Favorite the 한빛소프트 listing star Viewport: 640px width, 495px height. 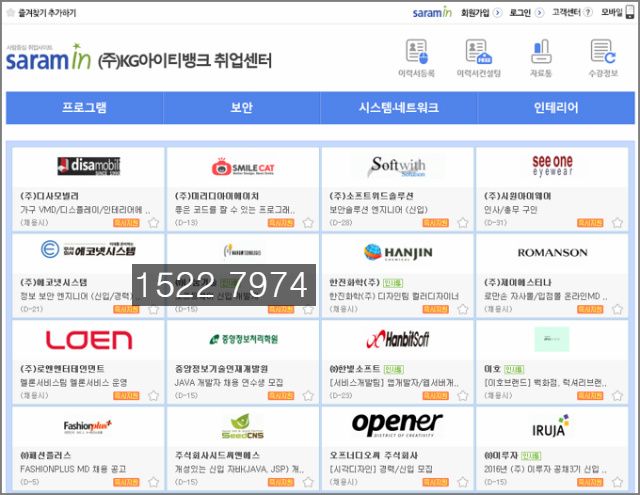click(463, 396)
